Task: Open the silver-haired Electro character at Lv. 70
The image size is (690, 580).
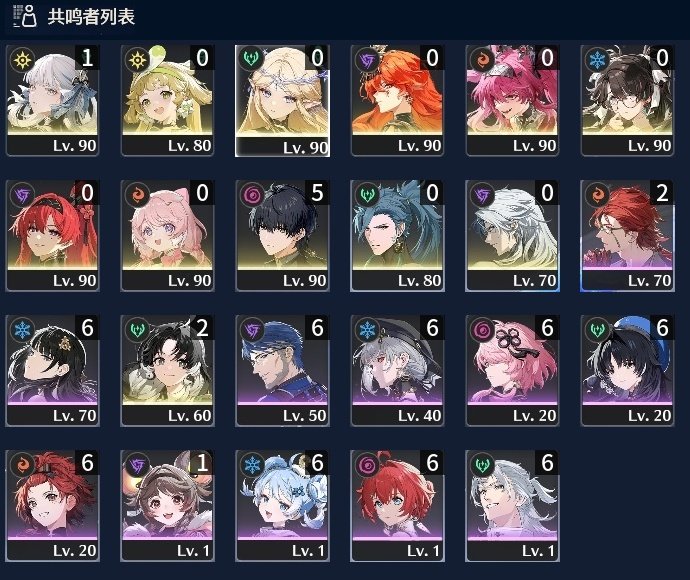Action: point(512,235)
